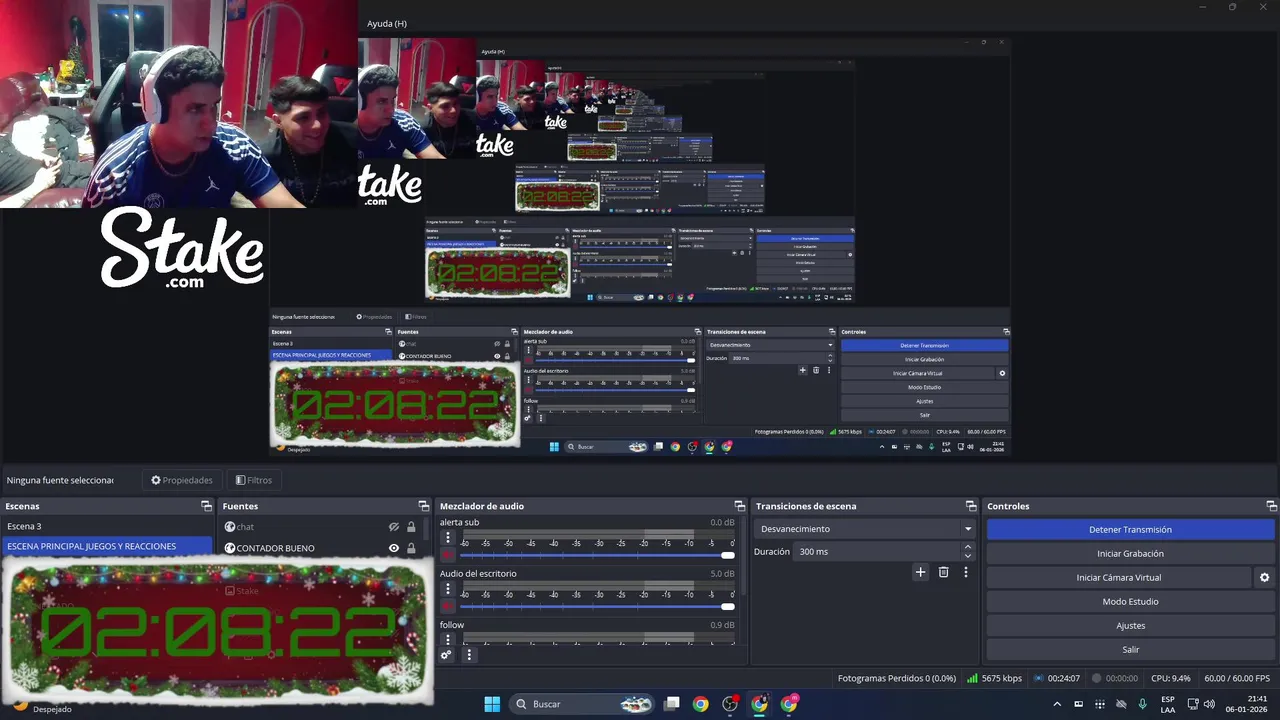The image size is (1280, 720).
Task: Click the Stake.com logo in preview
Action: click(183, 248)
